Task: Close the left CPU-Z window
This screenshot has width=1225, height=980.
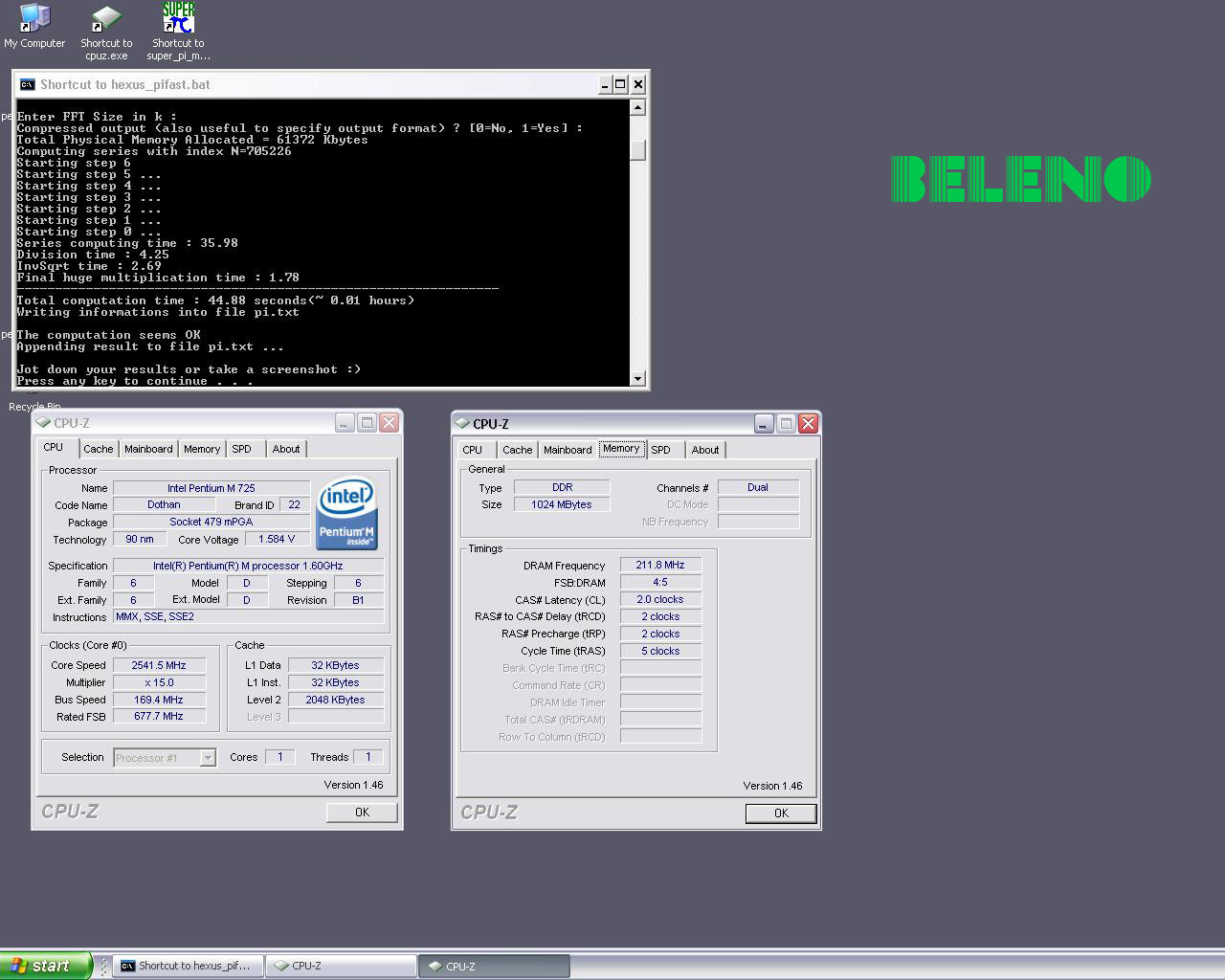Action: 390,422
